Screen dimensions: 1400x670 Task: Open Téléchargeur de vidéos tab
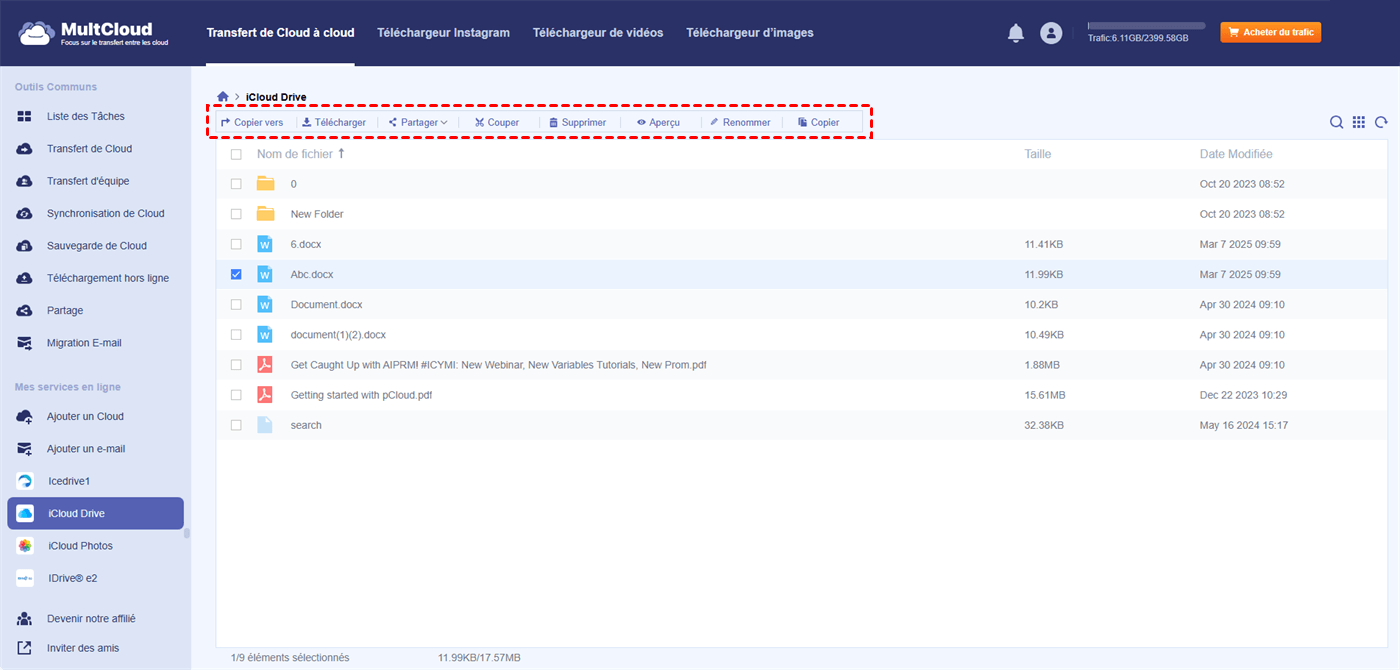tap(598, 33)
